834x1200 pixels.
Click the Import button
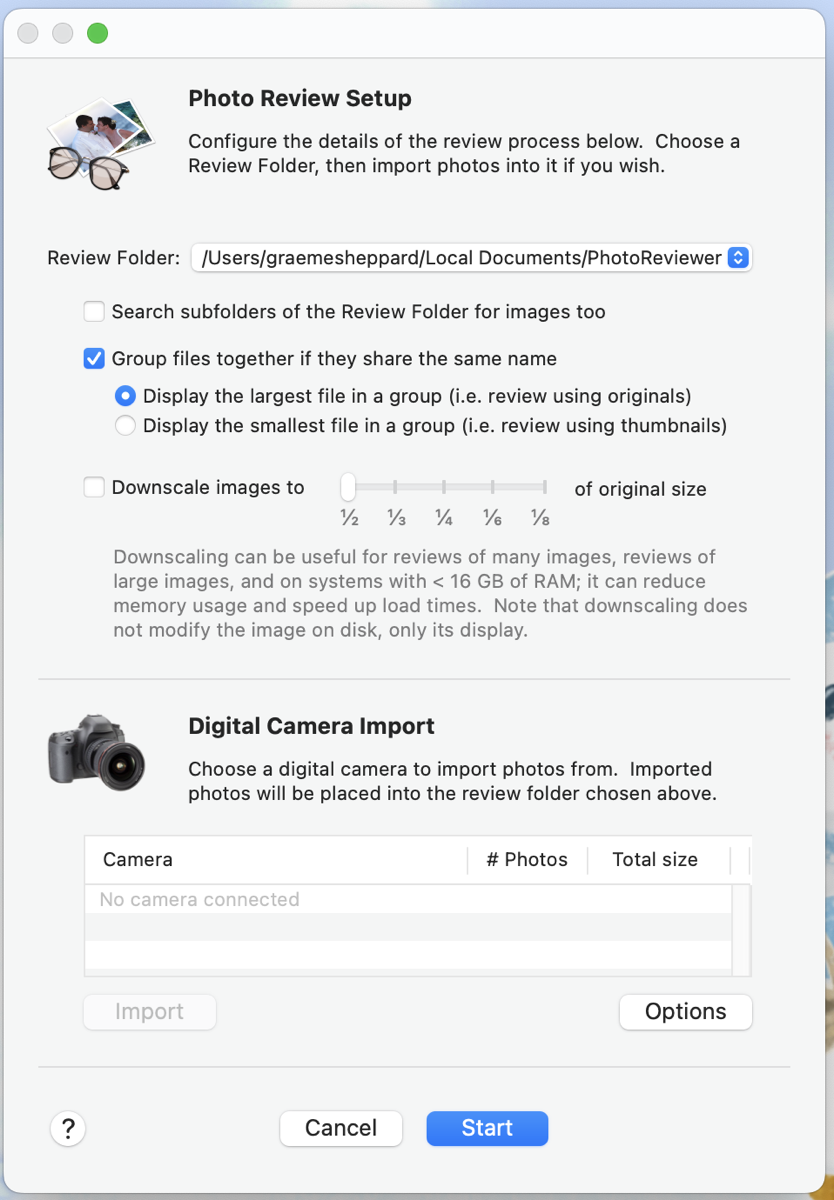click(149, 1012)
